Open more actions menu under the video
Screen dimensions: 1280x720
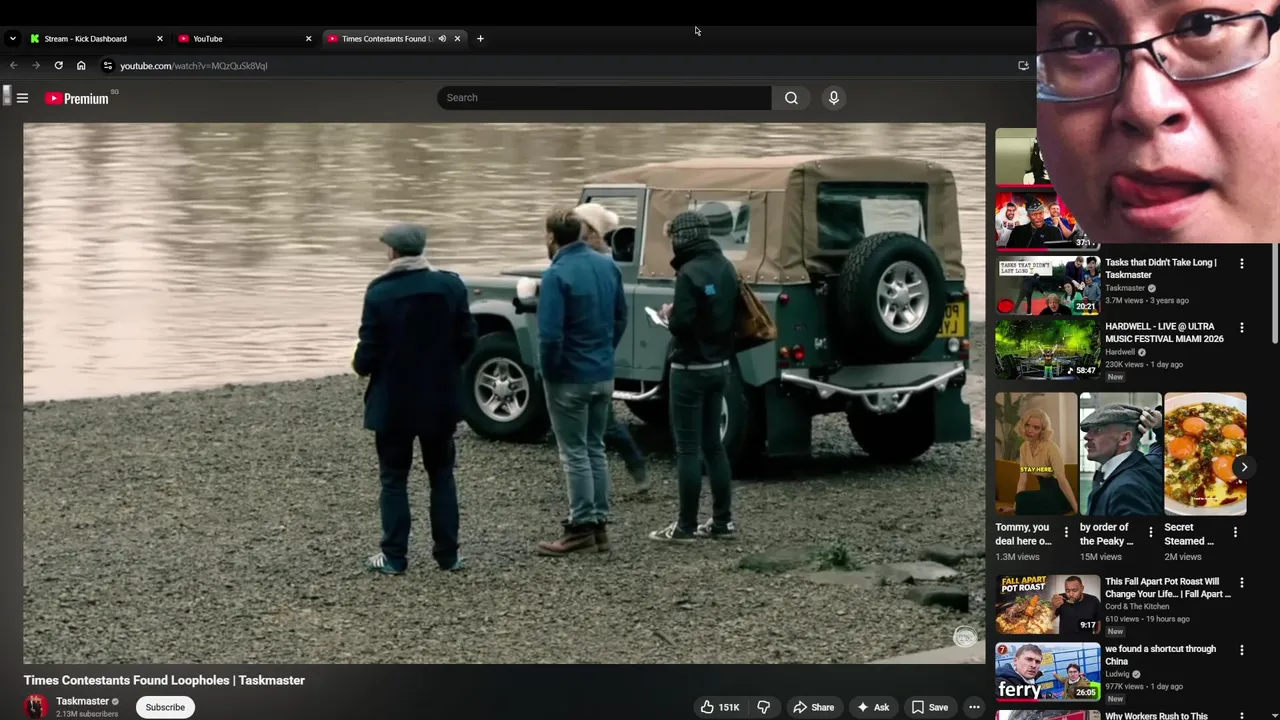click(x=974, y=707)
